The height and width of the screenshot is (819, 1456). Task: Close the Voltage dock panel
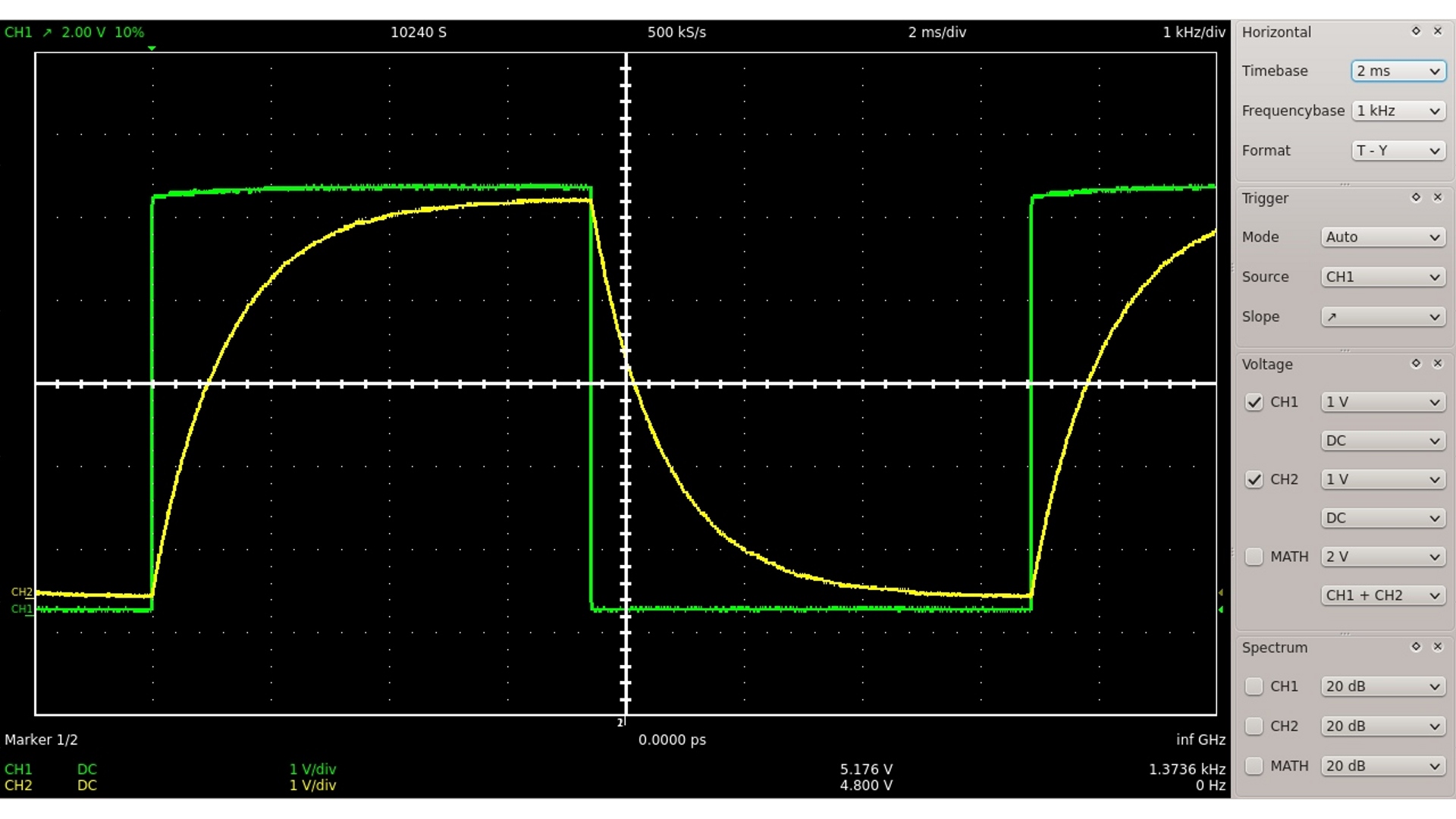pyautogui.click(x=1437, y=363)
